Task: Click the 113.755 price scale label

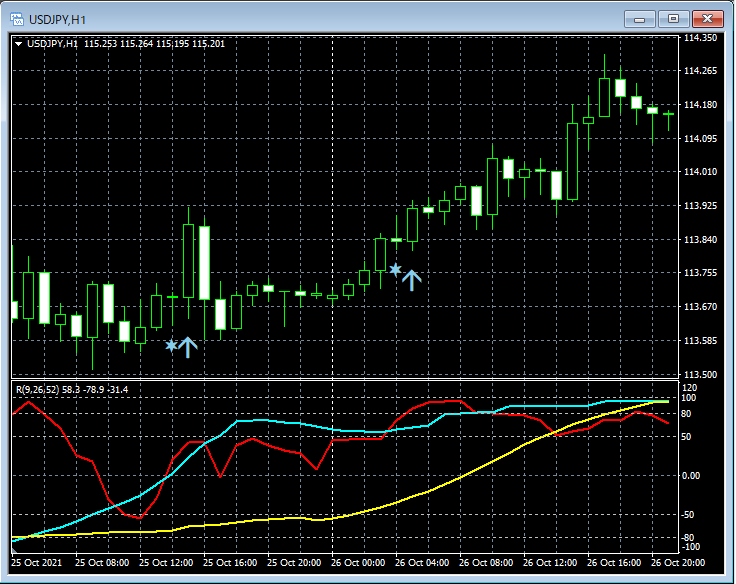Action: coord(700,273)
